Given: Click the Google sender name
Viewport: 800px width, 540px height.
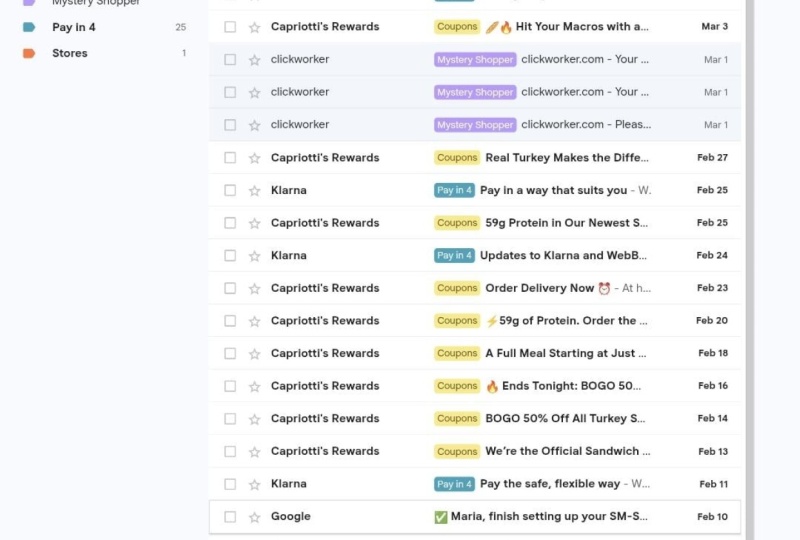Looking at the screenshot, I should [291, 517].
